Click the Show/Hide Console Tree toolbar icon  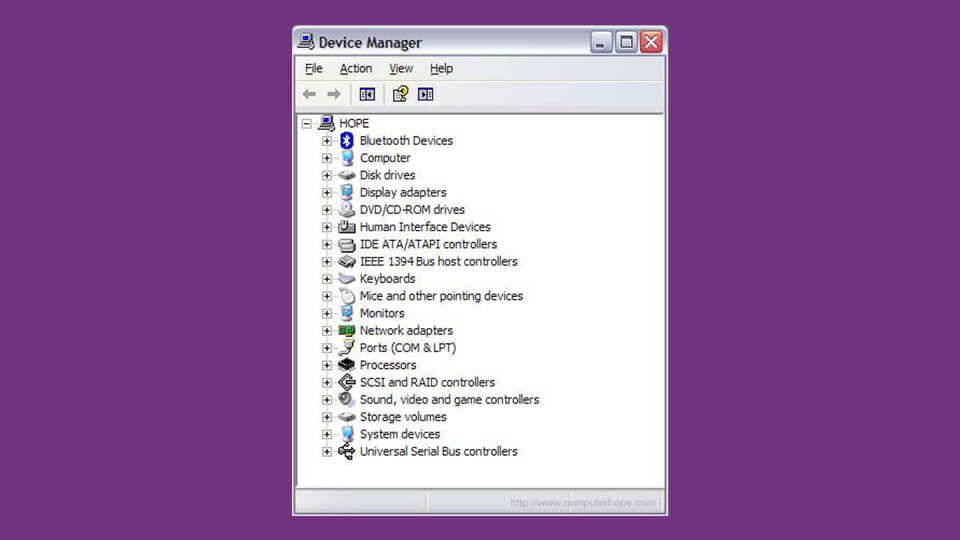pyautogui.click(x=367, y=94)
